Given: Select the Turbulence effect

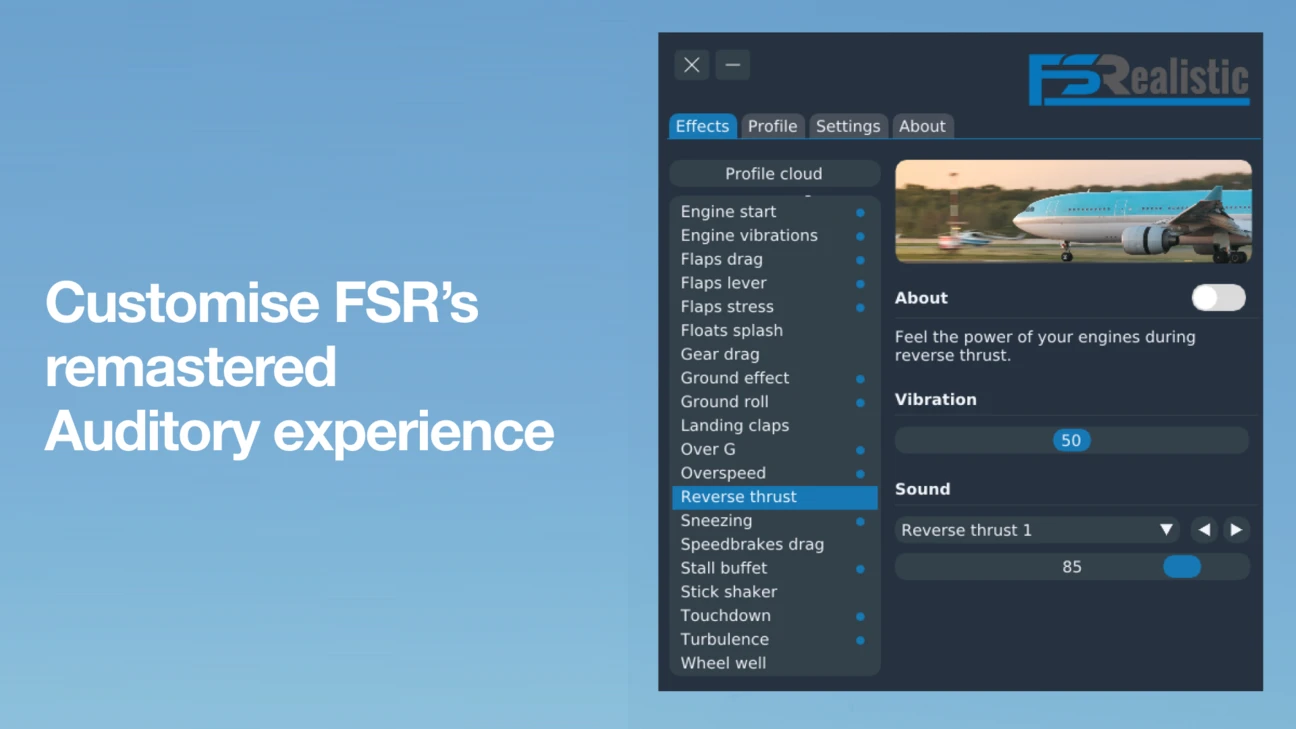Looking at the screenshot, I should [774, 640].
